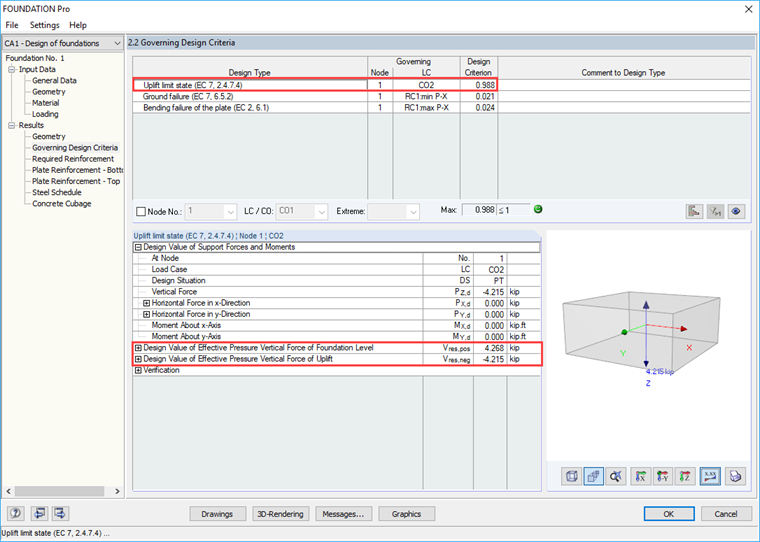Expand Horizontal Force in y-Direction row
The image size is (760, 542).
146,314
